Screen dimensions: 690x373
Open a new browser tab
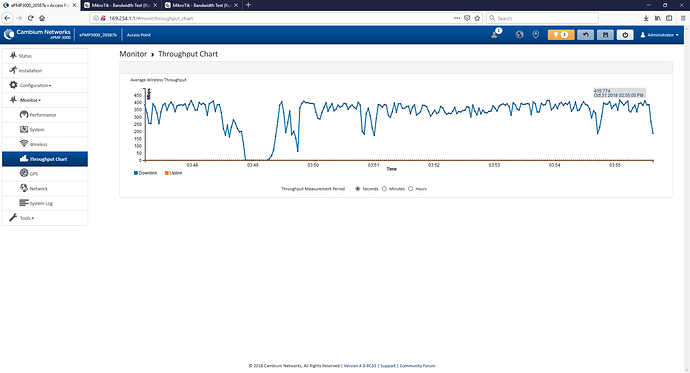point(248,5)
